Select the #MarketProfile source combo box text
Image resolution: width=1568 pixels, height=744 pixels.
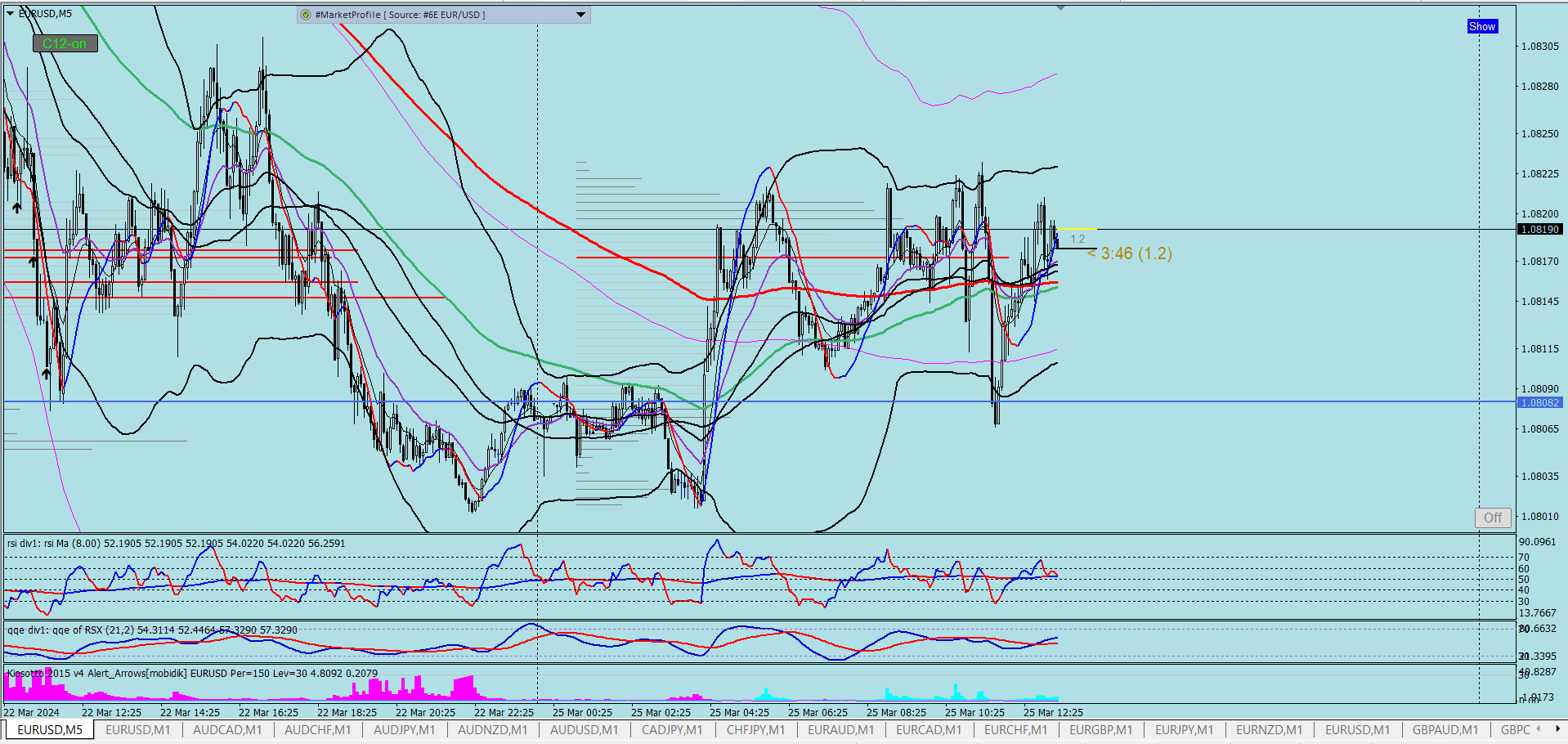(x=400, y=15)
